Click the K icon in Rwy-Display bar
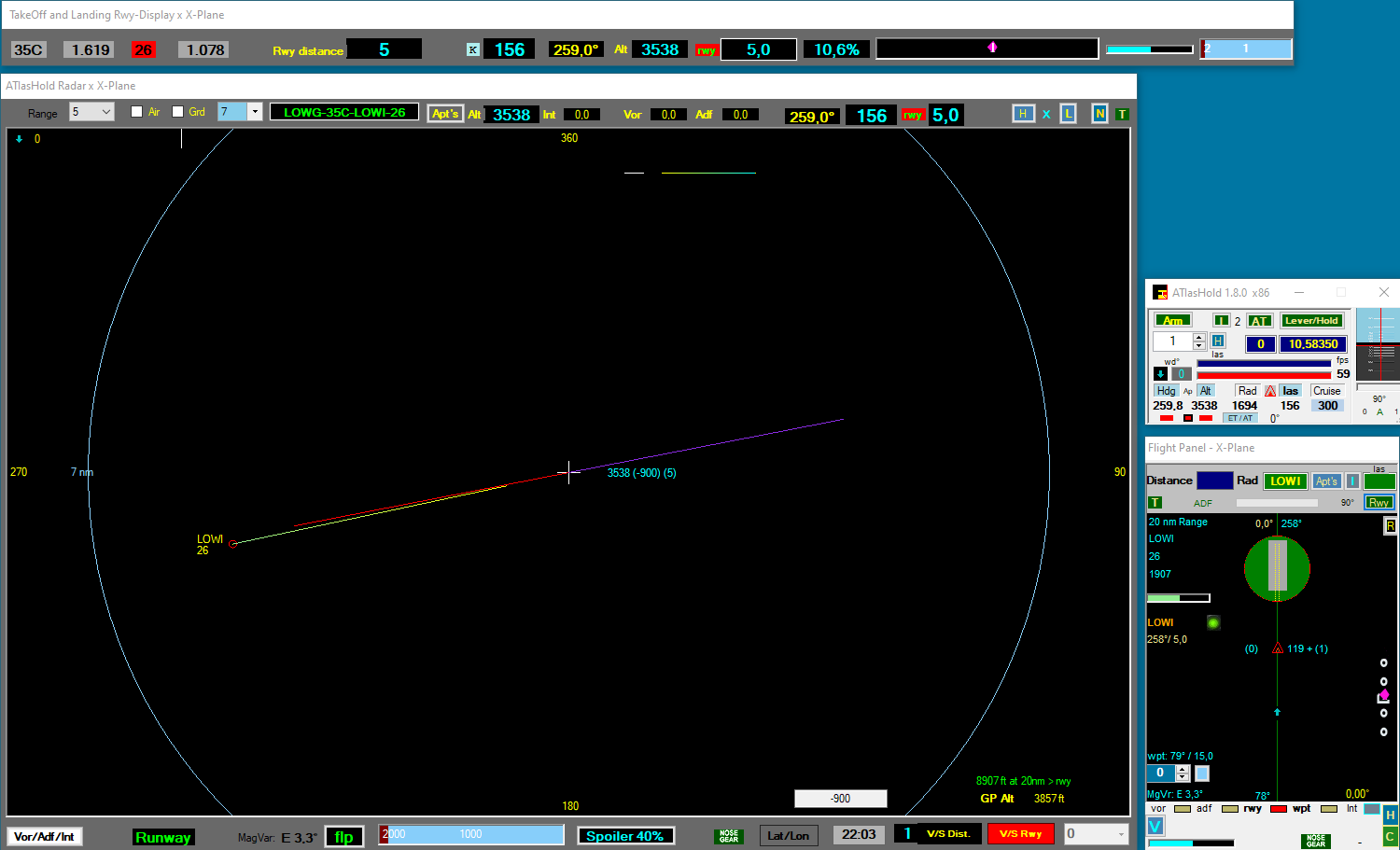Image resolution: width=1400 pixels, height=850 pixels. pyautogui.click(x=473, y=49)
